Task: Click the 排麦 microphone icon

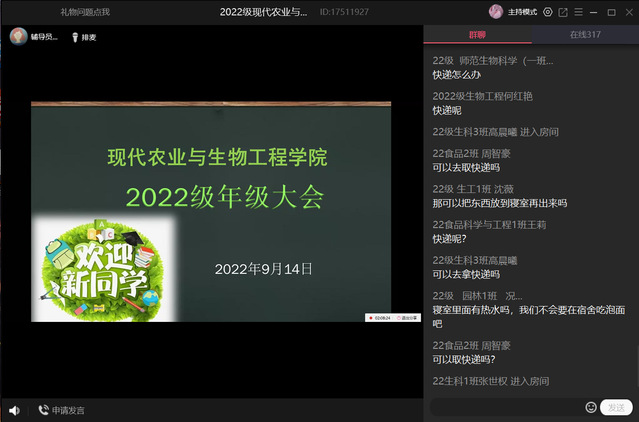Action: [75, 37]
